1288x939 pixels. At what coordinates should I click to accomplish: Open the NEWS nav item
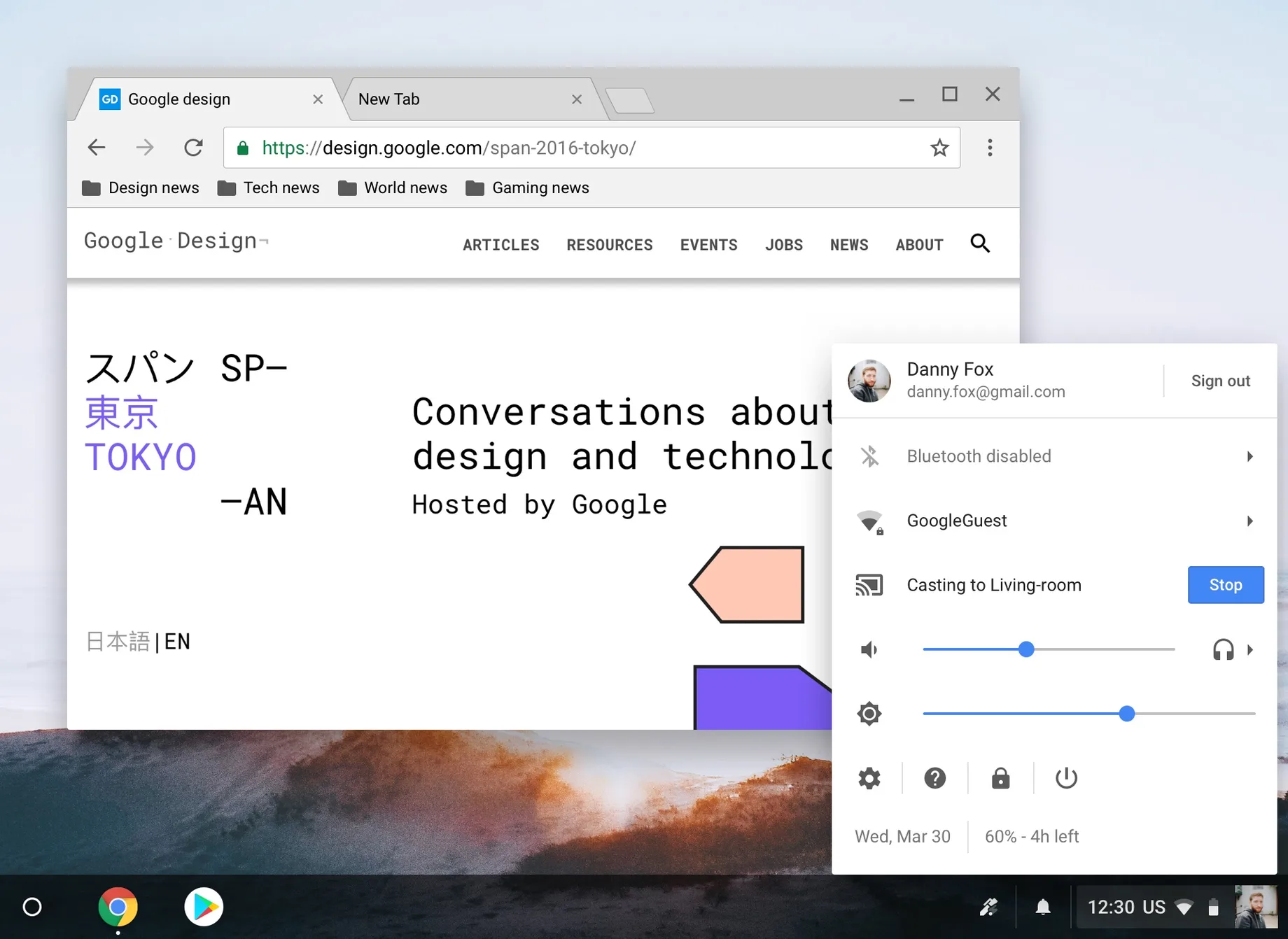[x=849, y=245]
